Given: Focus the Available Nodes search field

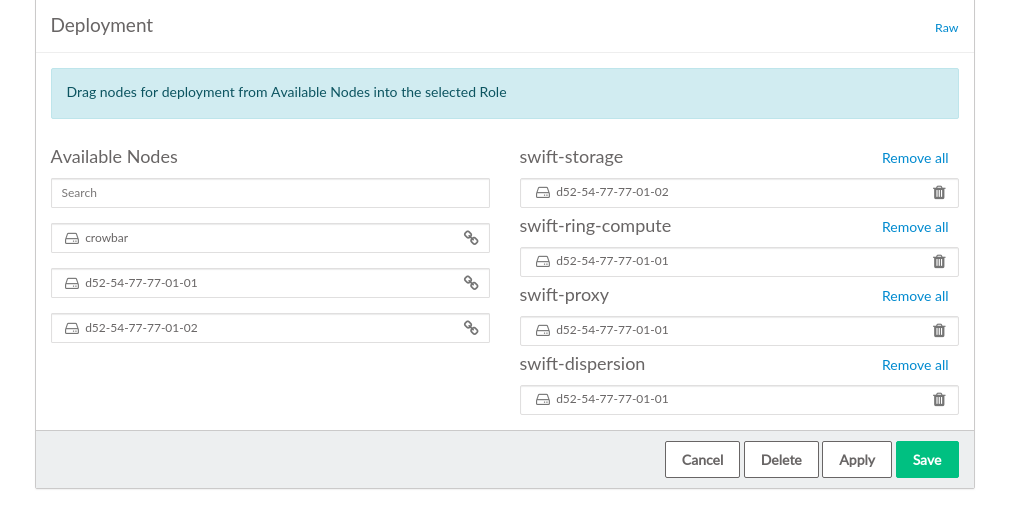Looking at the screenshot, I should [x=270, y=193].
